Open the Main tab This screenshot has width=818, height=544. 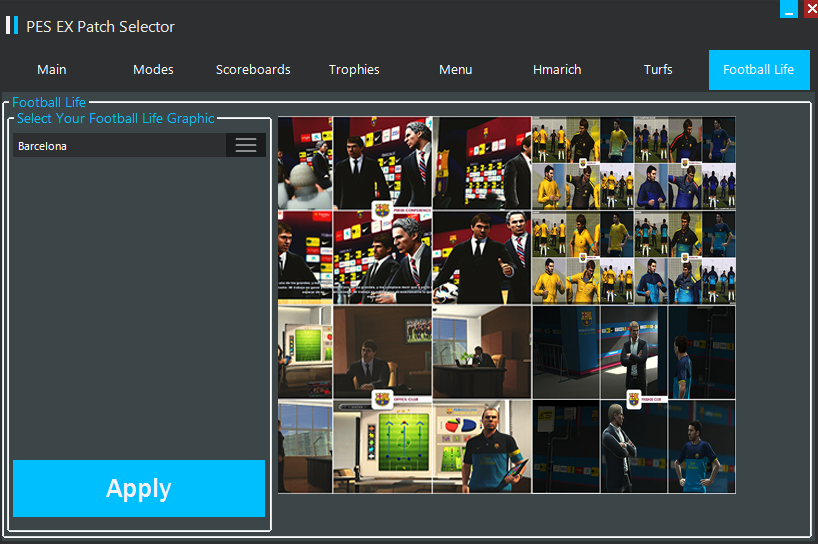(52, 70)
